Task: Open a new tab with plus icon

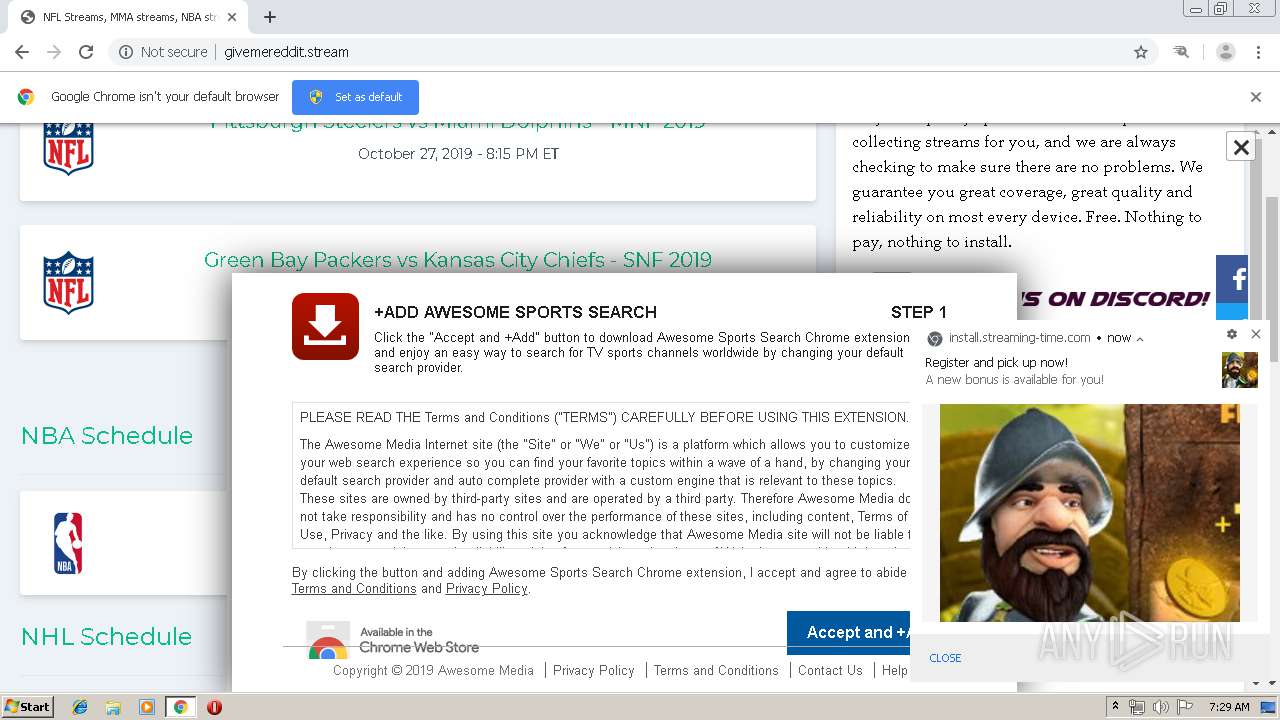Action: click(270, 17)
